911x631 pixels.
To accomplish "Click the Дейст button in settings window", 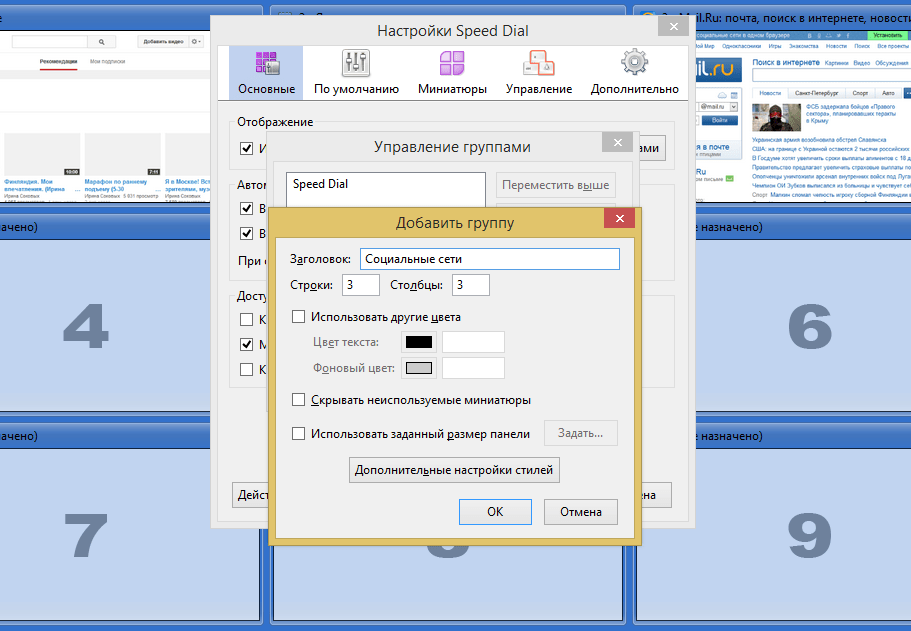I will tap(250, 495).
